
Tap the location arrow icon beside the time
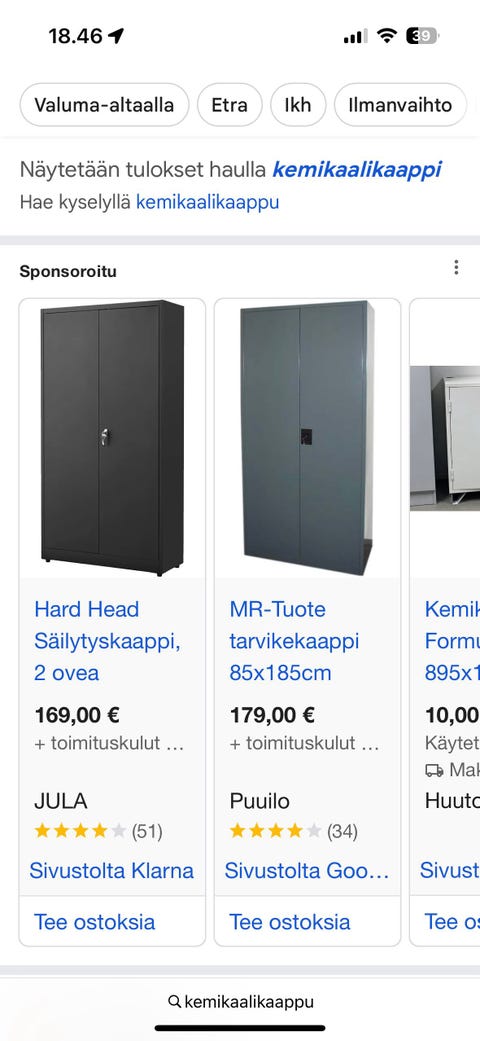(x=116, y=35)
